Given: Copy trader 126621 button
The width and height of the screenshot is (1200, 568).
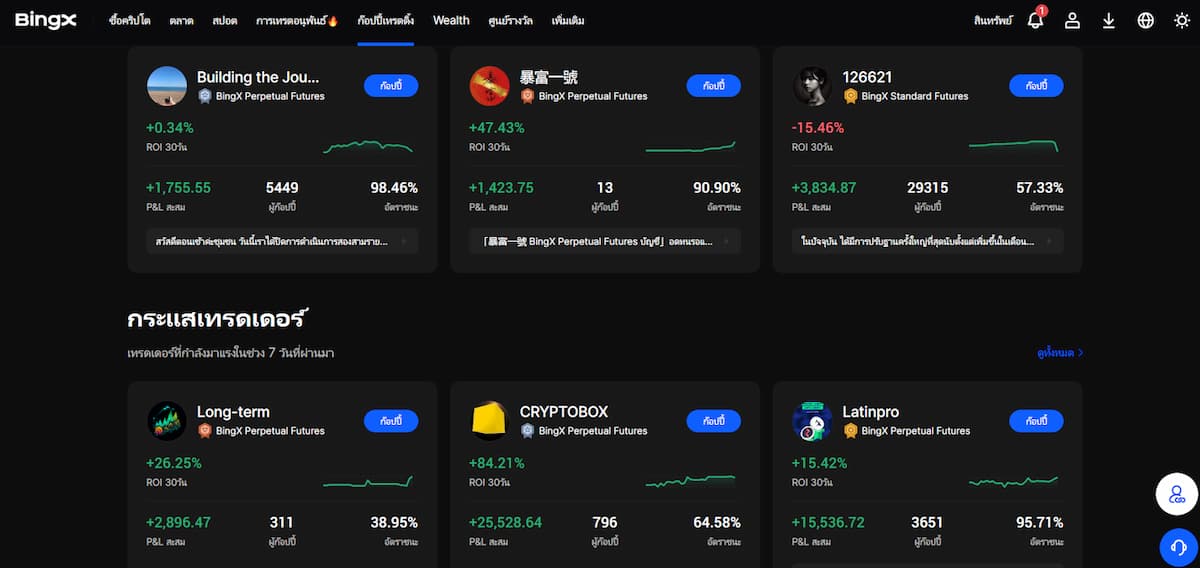Looking at the screenshot, I should tap(1036, 86).
